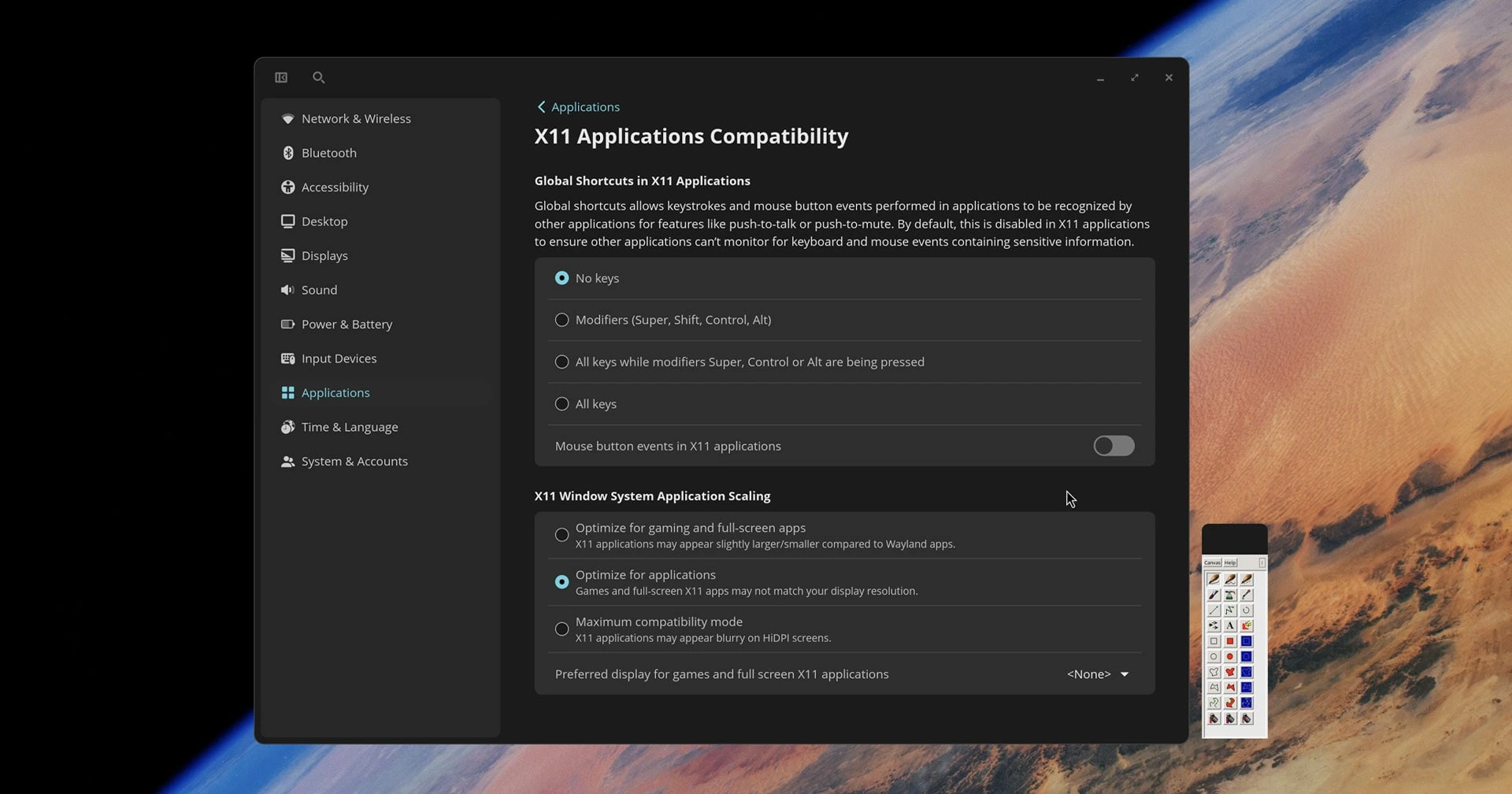This screenshot has height=794, width=1512.
Task: Select the connected polyline tool in toolbox
Action: [x=1230, y=610]
